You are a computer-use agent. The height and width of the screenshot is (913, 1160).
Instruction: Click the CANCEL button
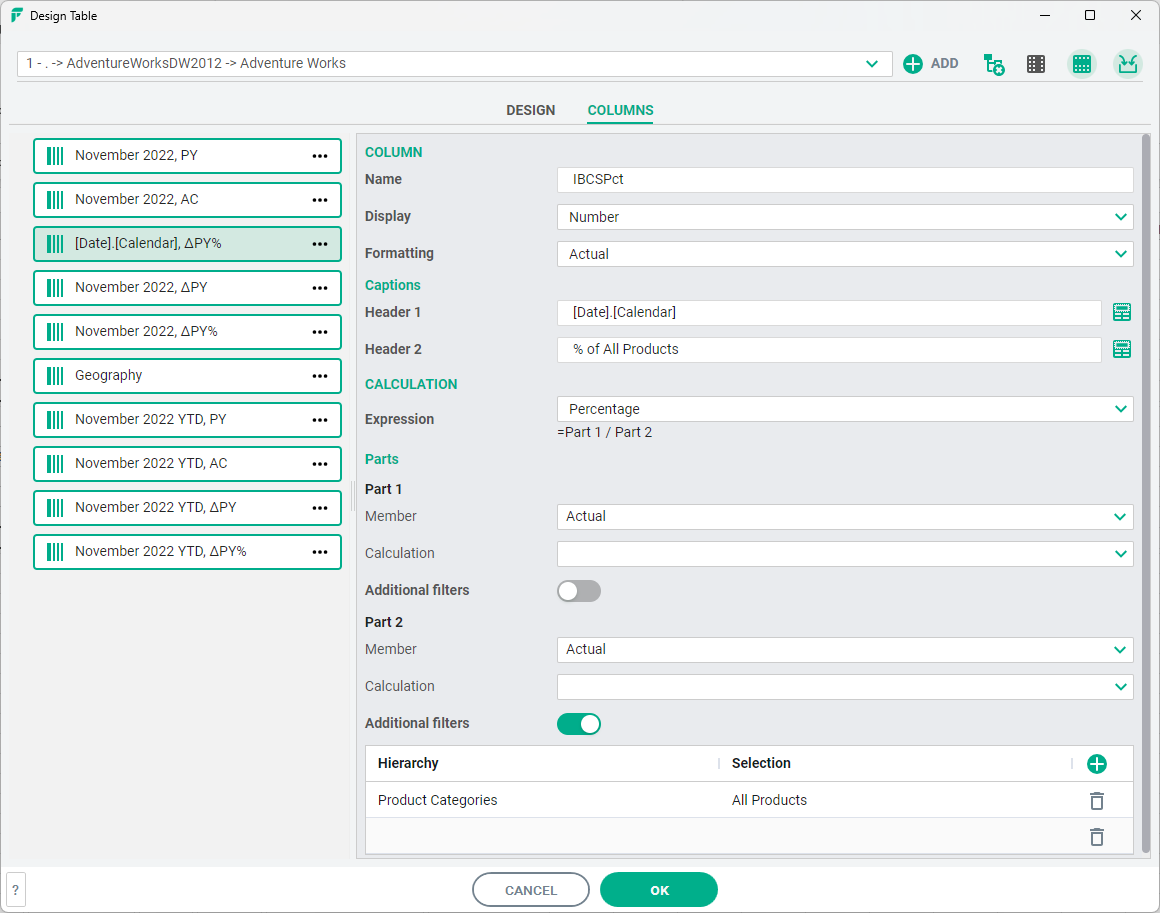pos(530,890)
